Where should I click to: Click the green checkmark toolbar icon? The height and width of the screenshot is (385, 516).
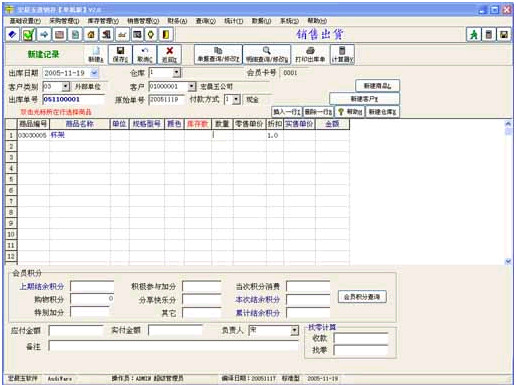tap(28, 34)
